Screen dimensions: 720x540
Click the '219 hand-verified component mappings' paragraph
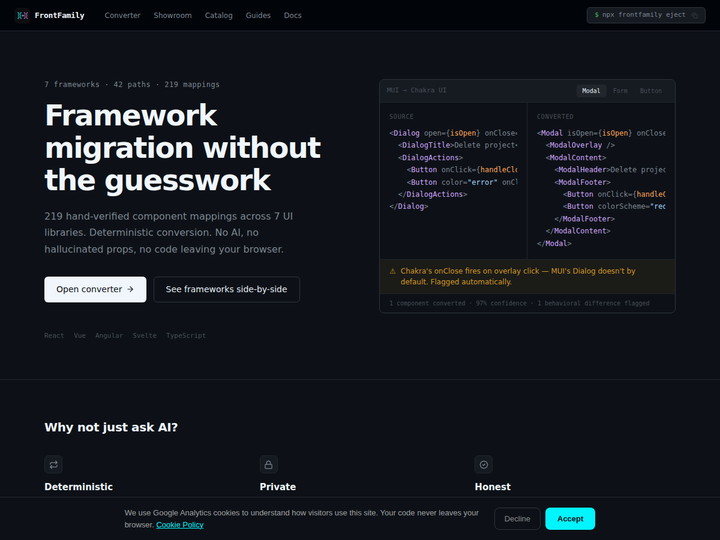click(x=169, y=233)
